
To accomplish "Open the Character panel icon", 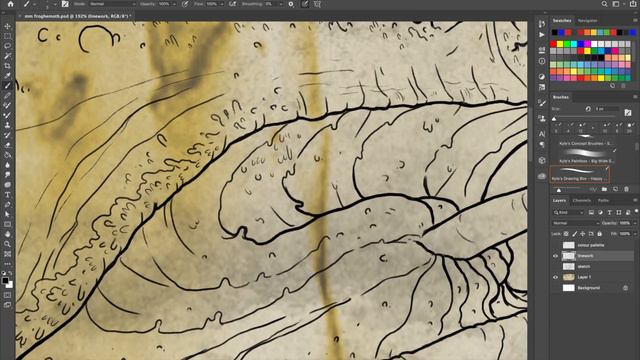I will [x=542, y=134].
